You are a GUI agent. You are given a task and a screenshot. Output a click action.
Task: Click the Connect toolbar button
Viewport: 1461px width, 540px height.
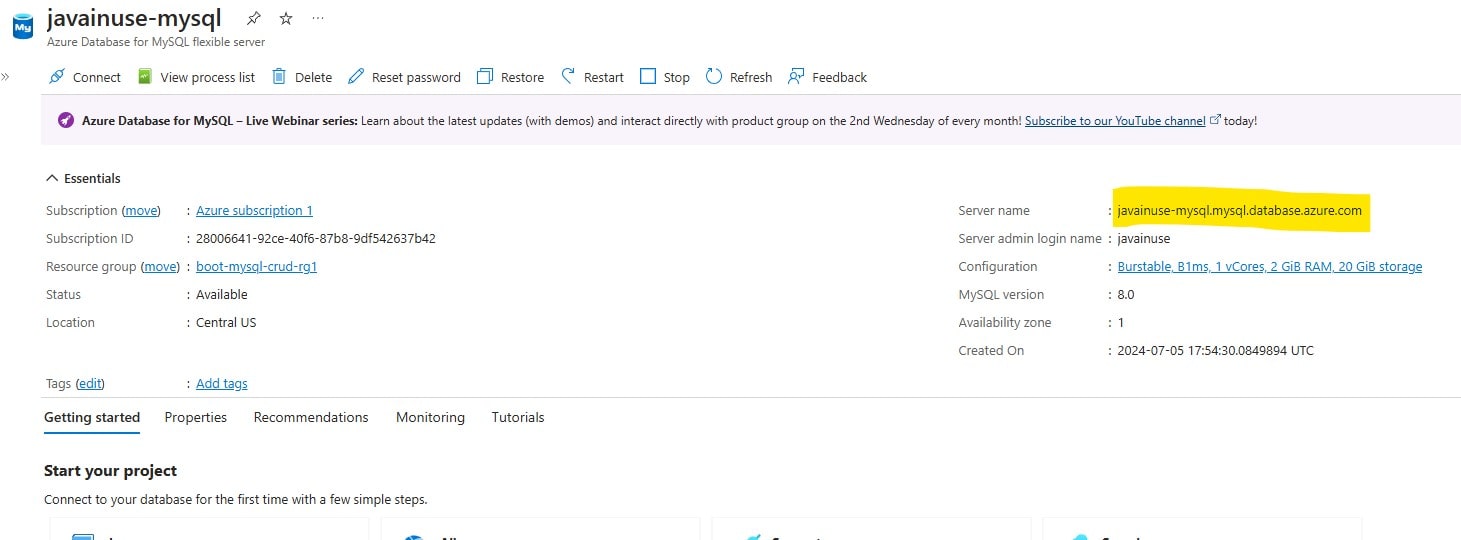85,77
